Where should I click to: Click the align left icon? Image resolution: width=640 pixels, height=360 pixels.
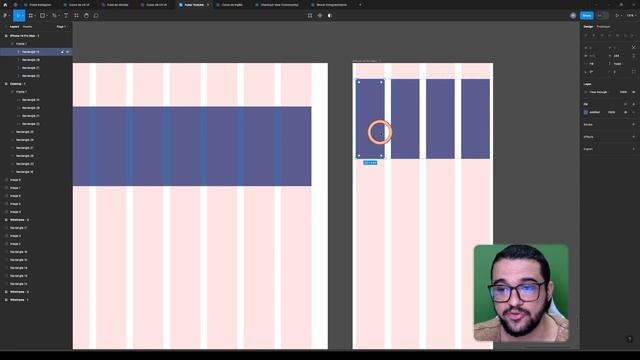pos(586,36)
